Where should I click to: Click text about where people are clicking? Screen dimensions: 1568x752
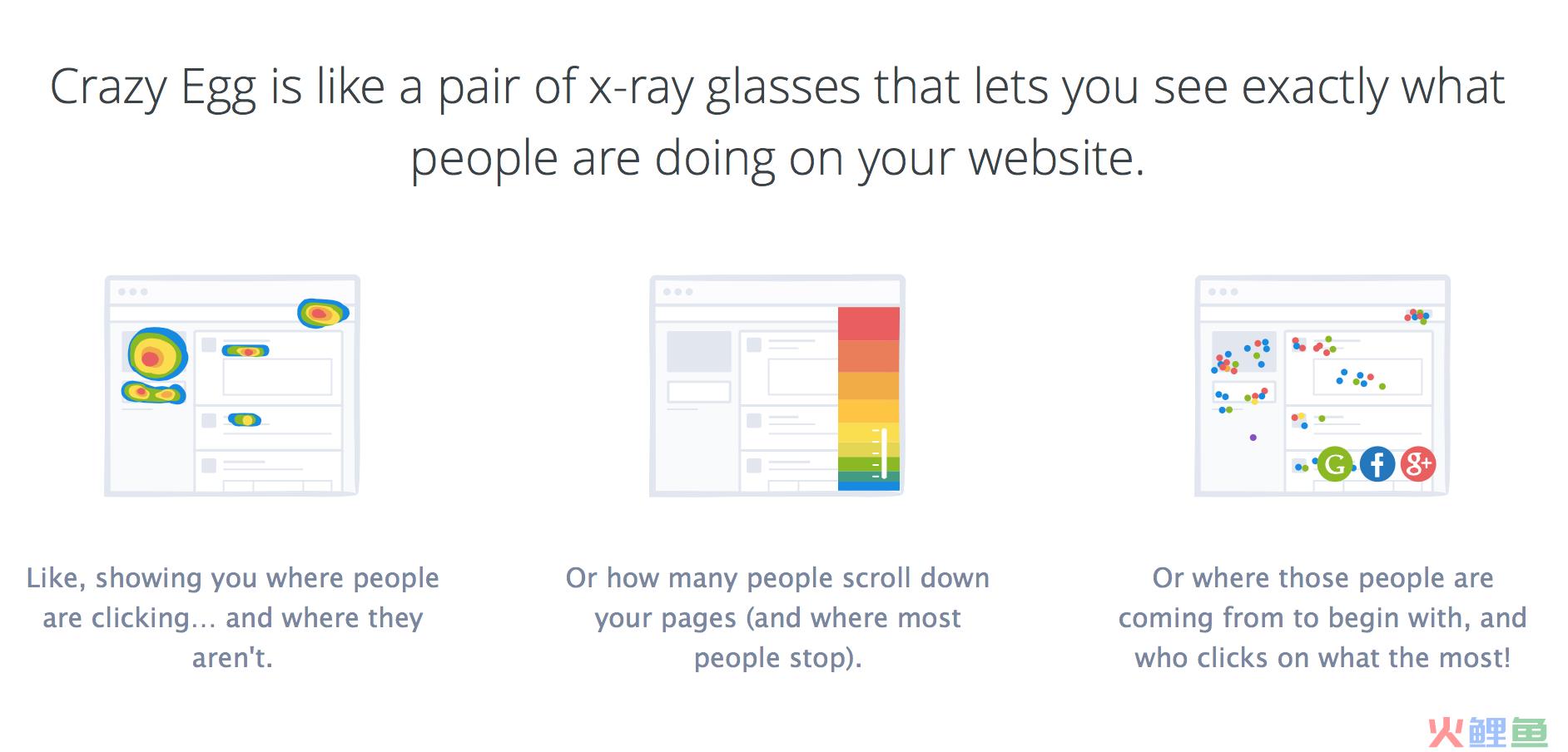pyautogui.click(x=233, y=617)
